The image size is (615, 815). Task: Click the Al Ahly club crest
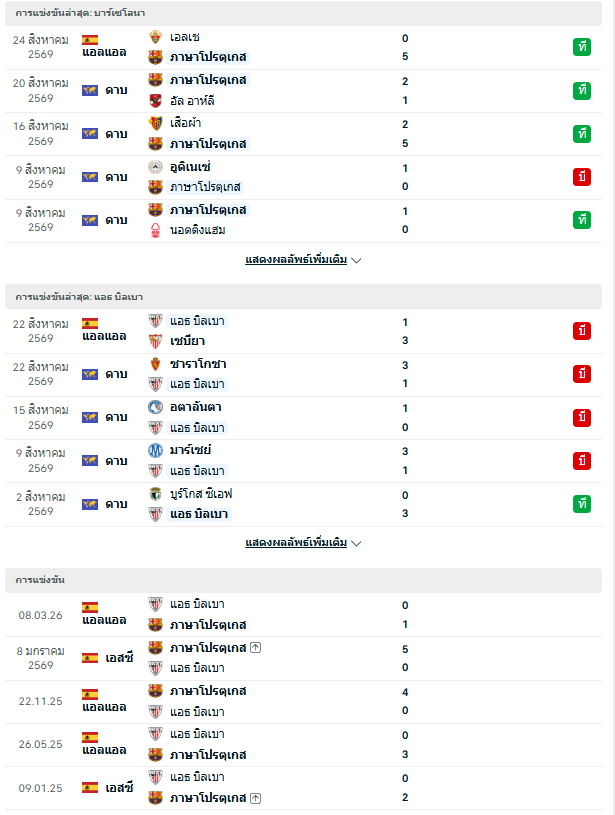pos(155,100)
